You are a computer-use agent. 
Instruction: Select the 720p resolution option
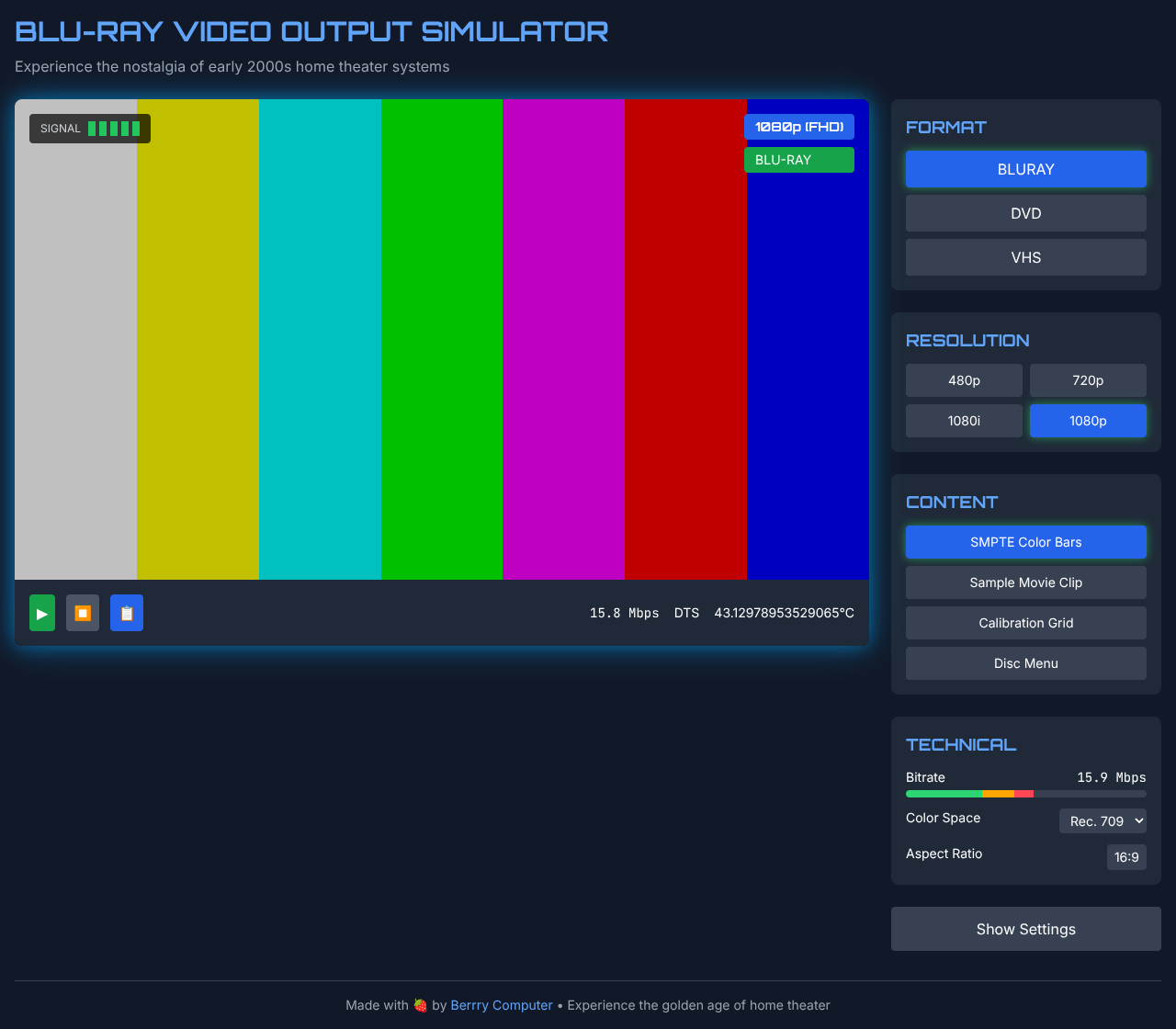pos(1088,379)
